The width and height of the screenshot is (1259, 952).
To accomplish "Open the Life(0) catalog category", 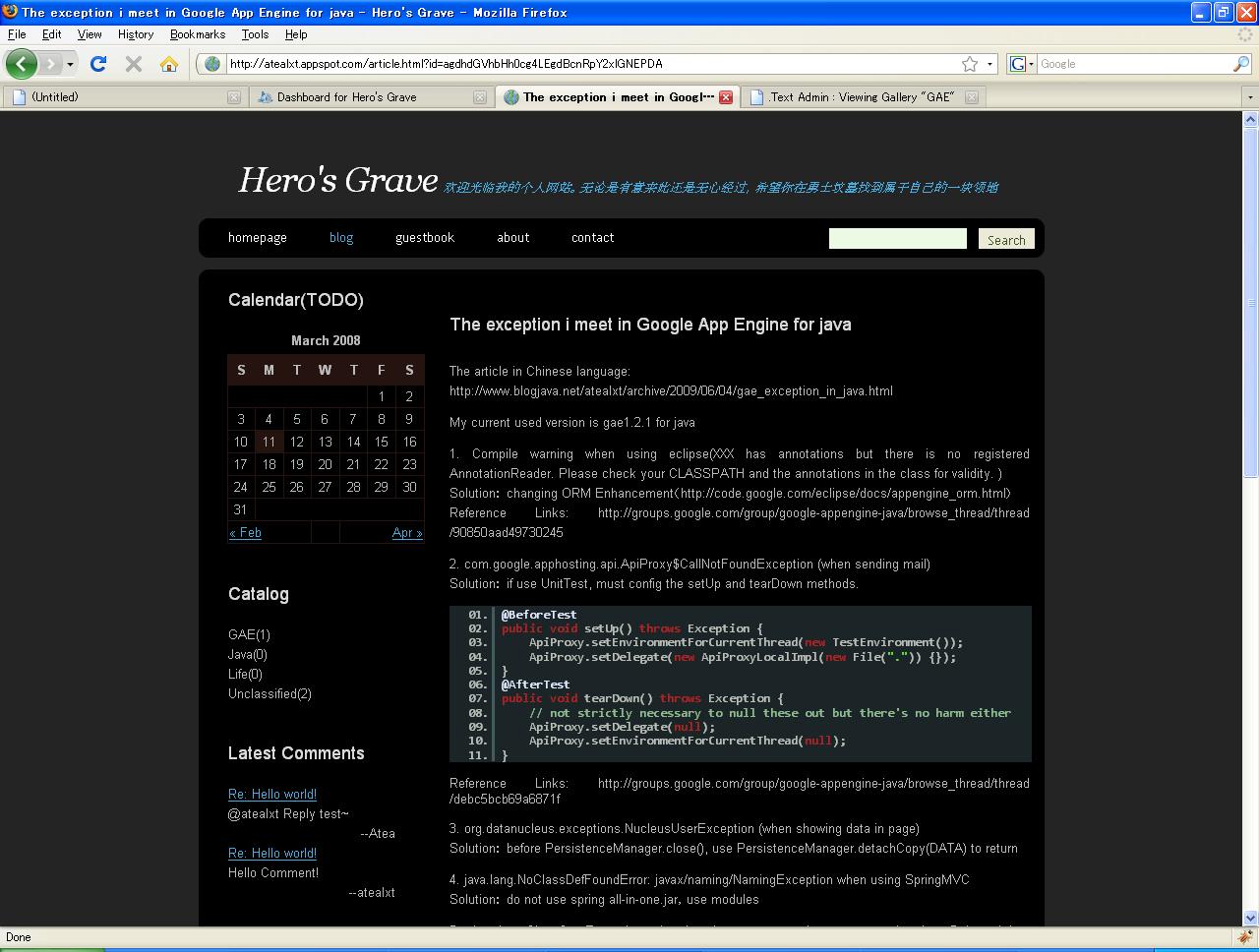I will pyautogui.click(x=245, y=675).
